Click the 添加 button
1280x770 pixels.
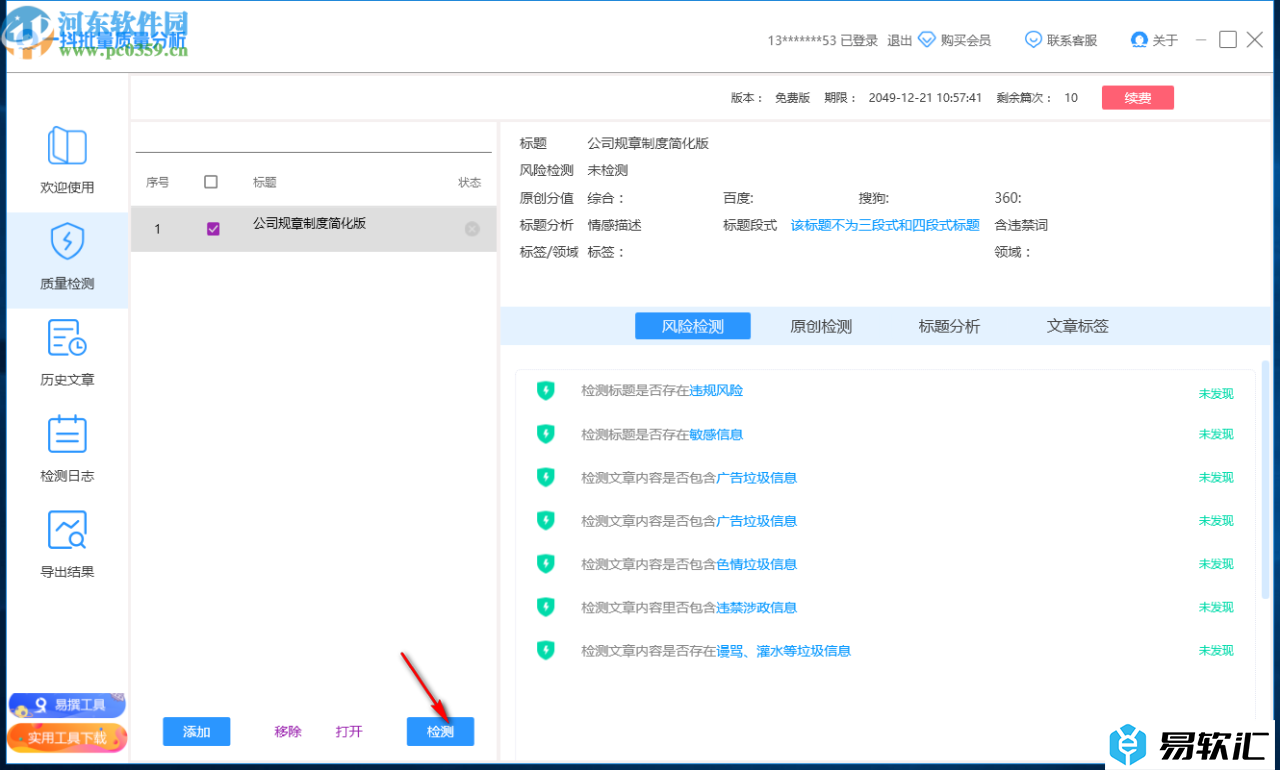[x=196, y=732]
